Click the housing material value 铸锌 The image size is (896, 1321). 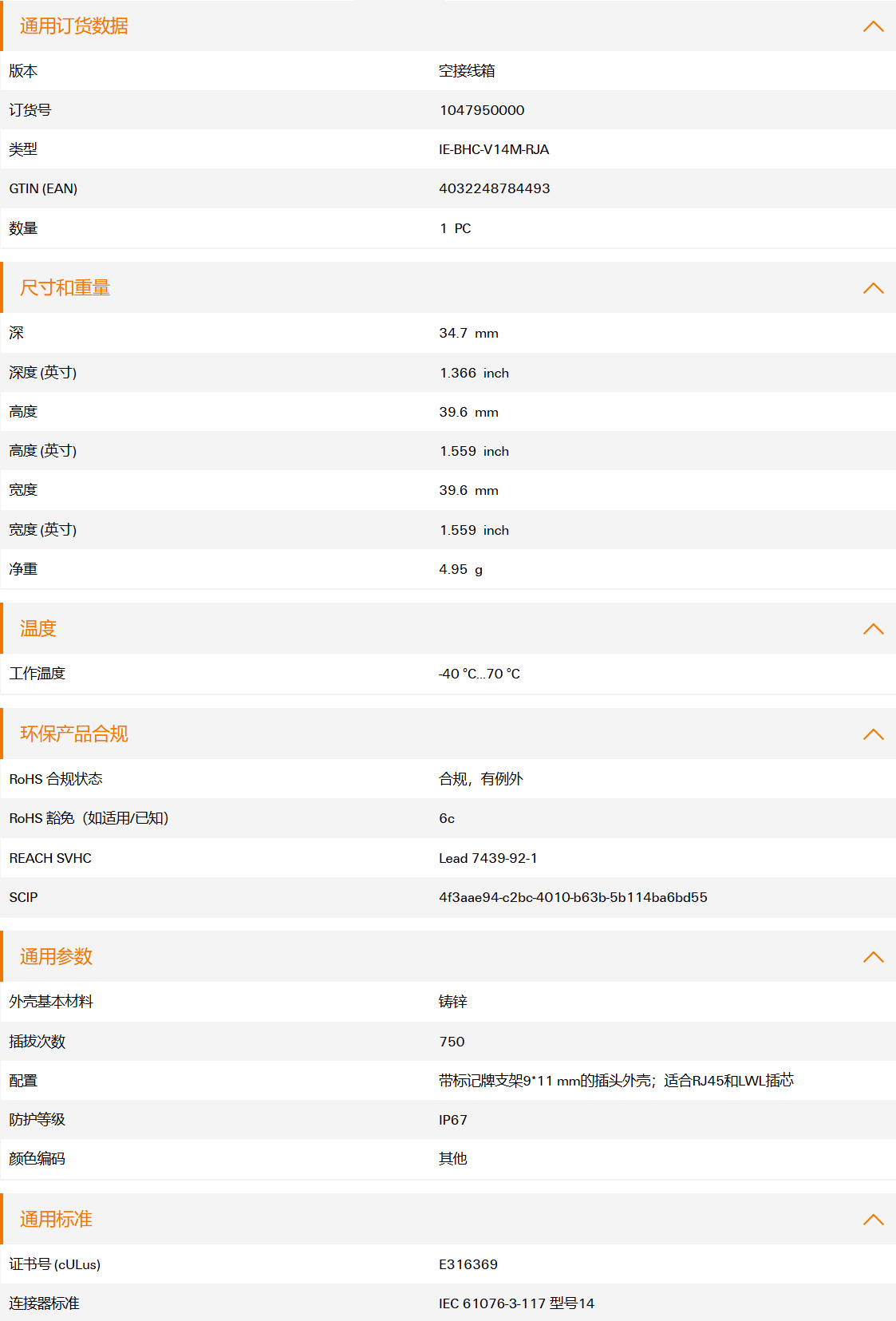[x=453, y=1002]
